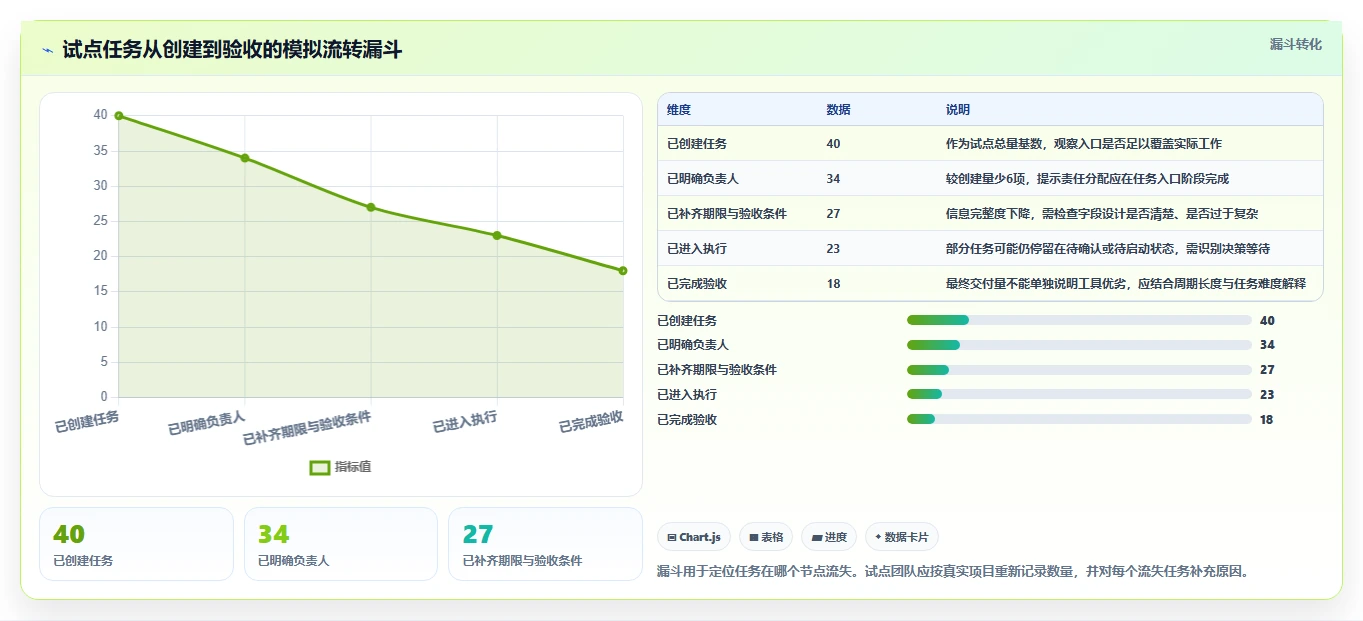Click the chart data point at value 18
Screen dimensions: 1363x621
[x=623, y=271]
